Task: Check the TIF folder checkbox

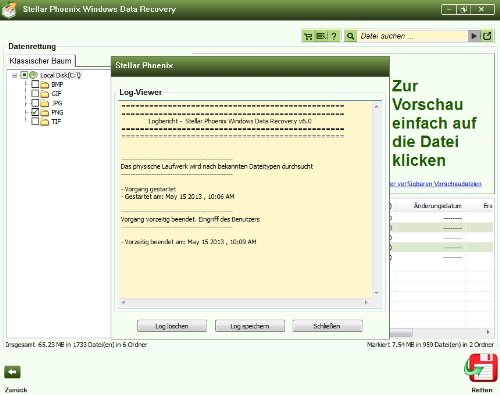Action: tap(35, 121)
